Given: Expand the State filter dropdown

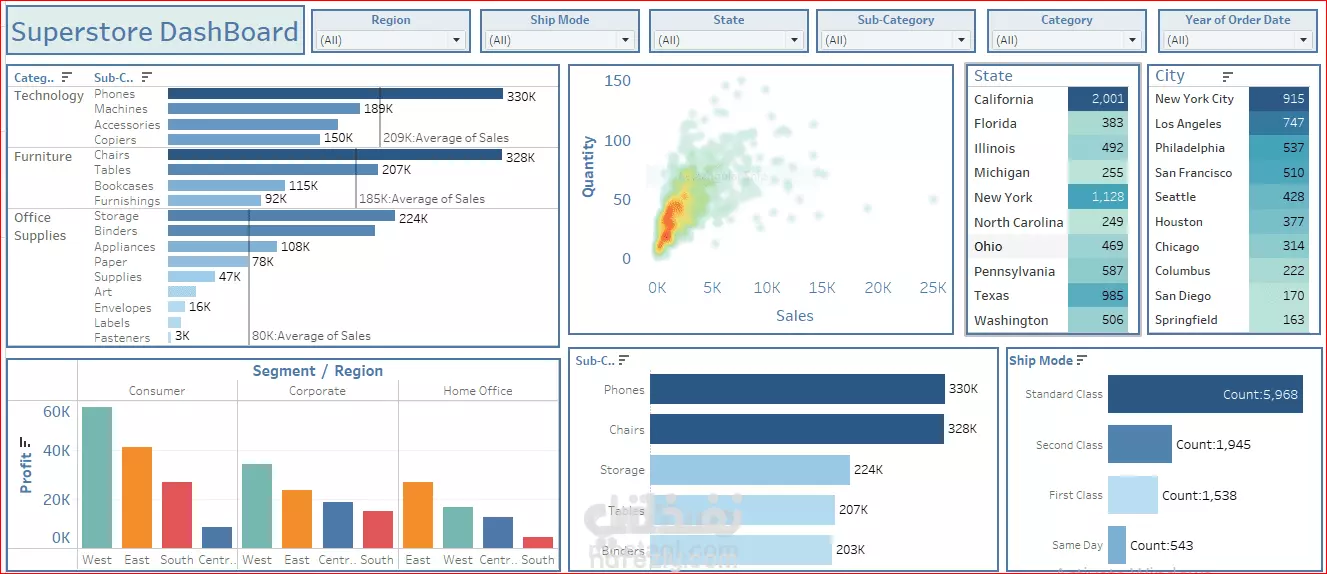Looking at the screenshot, I should click(728, 40).
